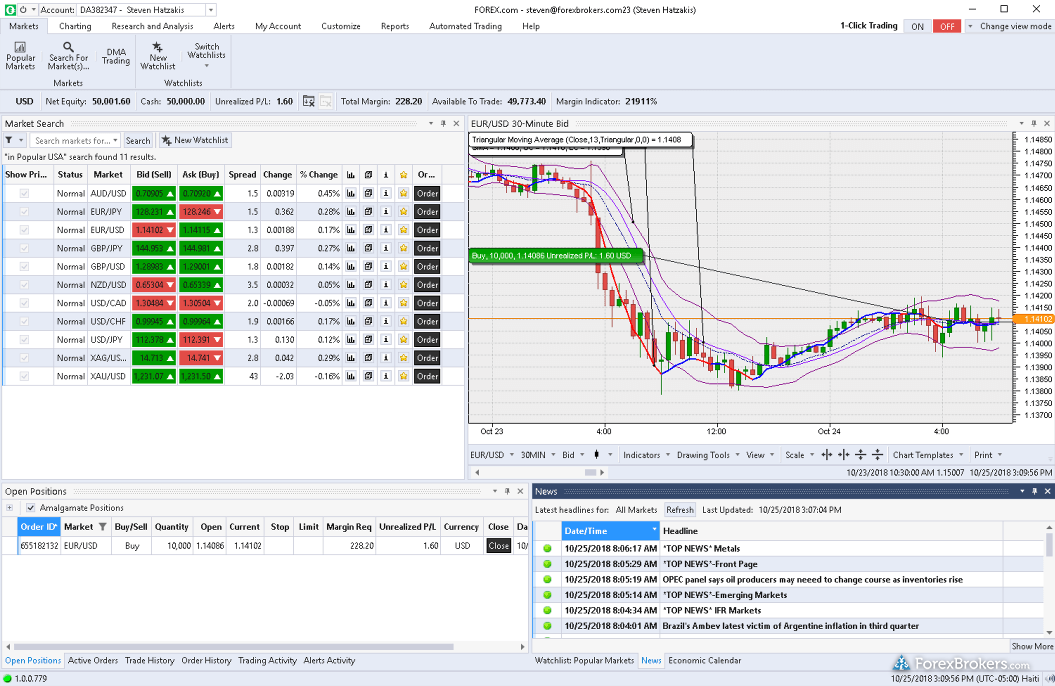
Task: Toggle the Amalgamate Positions checkbox
Action: coord(30,508)
